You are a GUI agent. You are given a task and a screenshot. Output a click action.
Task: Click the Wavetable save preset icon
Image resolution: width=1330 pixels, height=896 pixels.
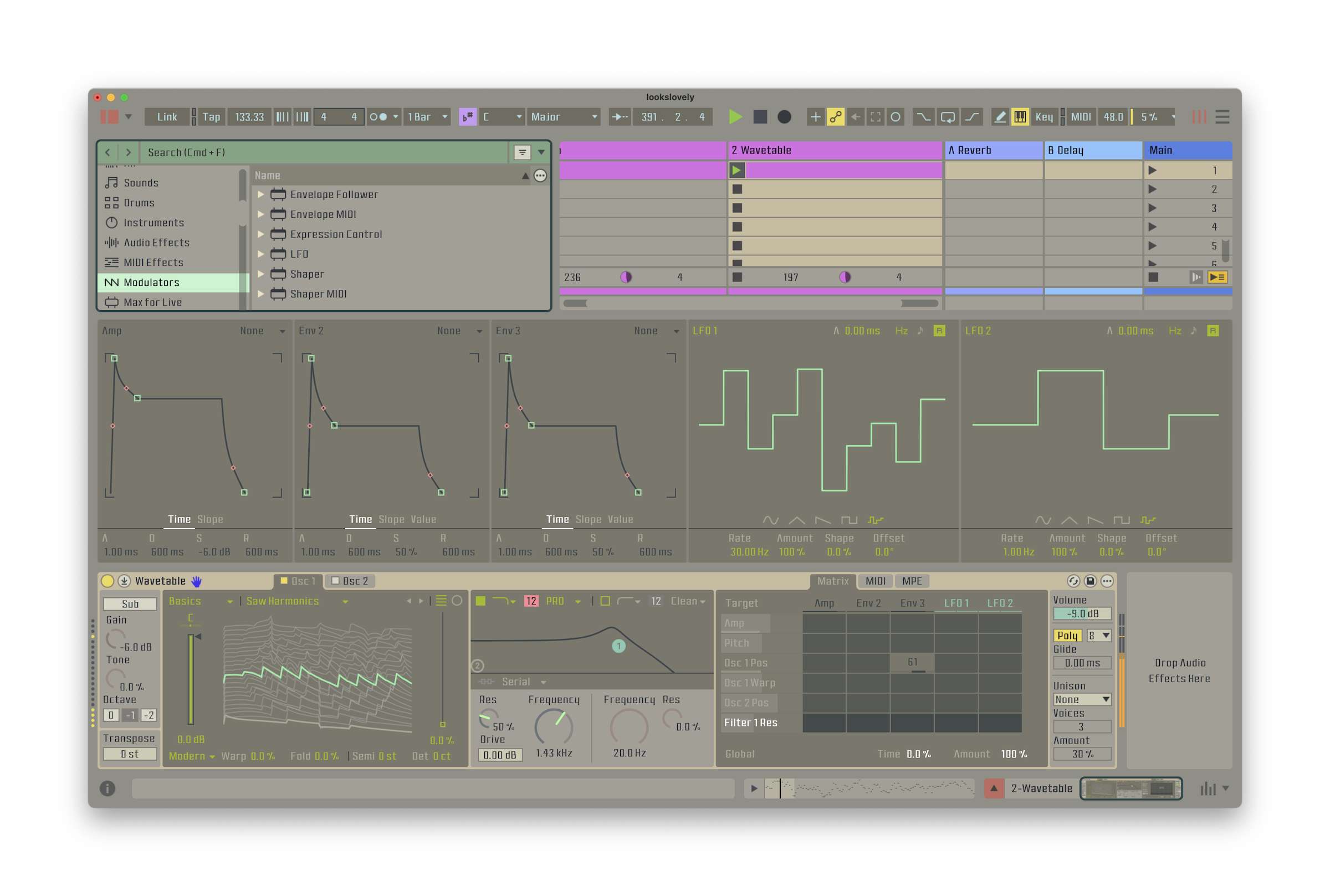pyautogui.click(x=1089, y=581)
